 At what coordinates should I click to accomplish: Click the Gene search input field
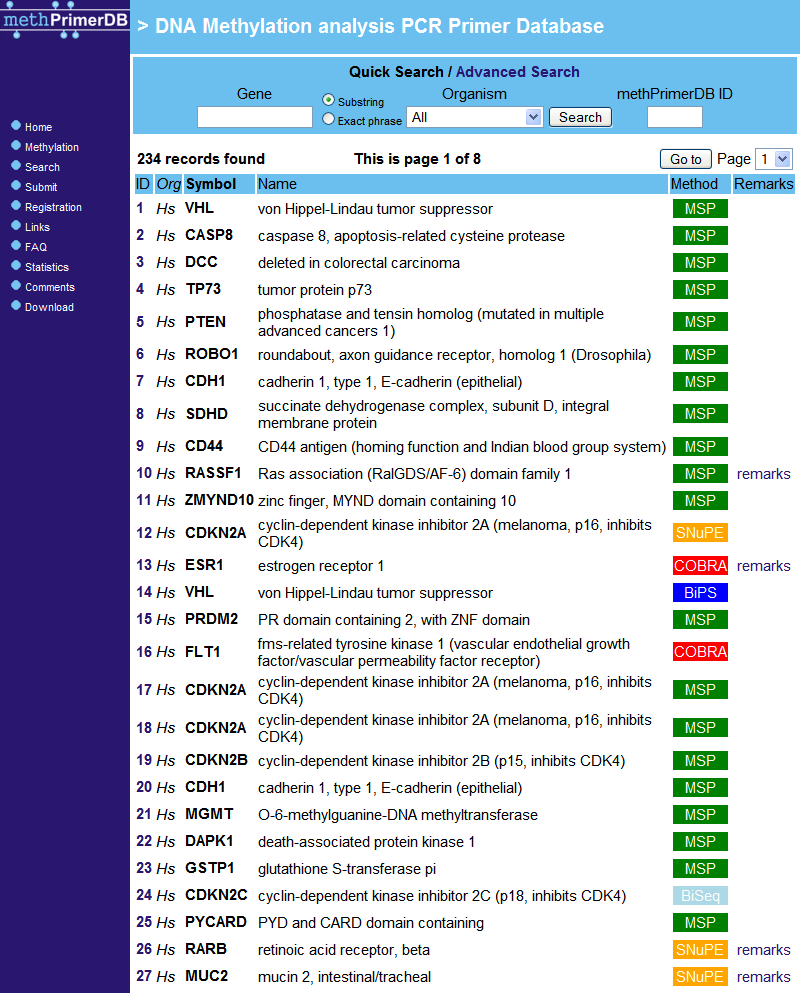tap(255, 117)
